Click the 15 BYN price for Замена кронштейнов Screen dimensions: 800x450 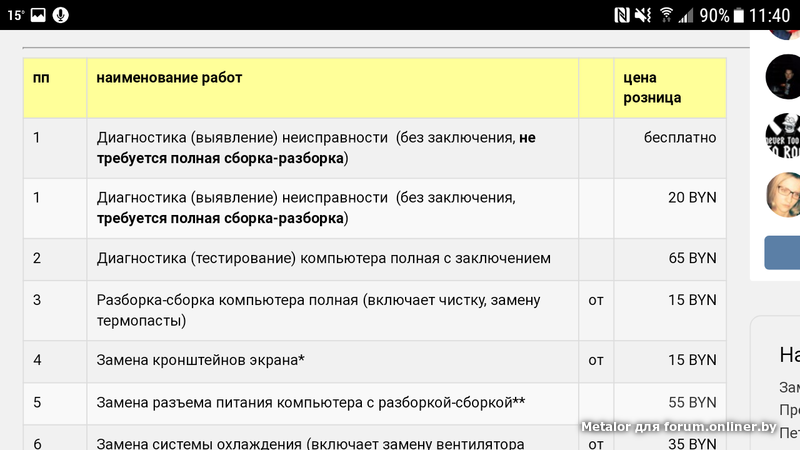pyautogui.click(x=669, y=361)
